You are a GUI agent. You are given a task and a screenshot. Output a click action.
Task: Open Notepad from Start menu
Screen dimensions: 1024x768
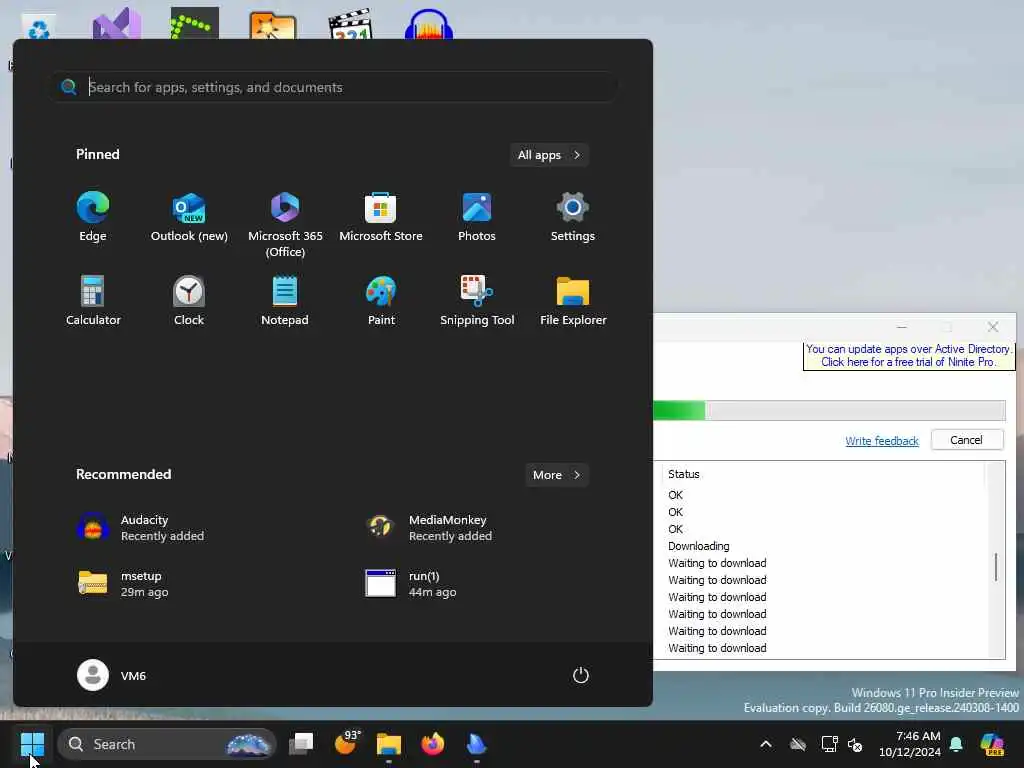pyautogui.click(x=285, y=300)
